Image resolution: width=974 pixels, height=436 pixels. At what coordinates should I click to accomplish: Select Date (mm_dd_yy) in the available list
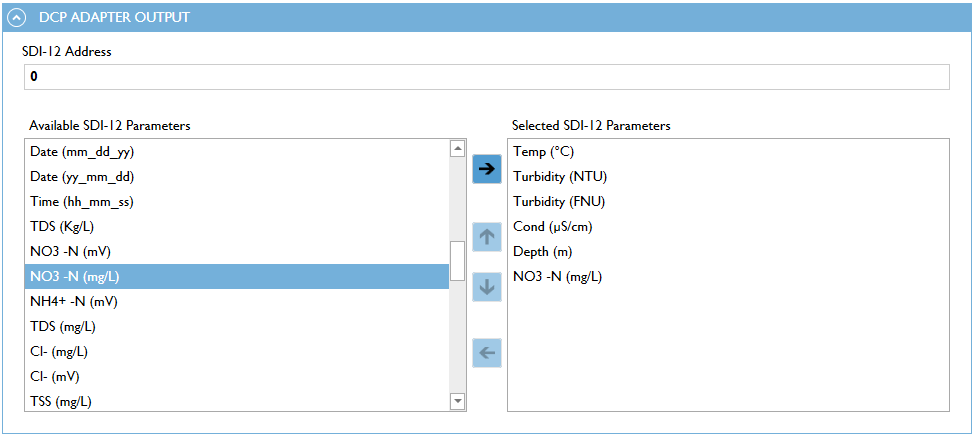tap(82, 152)
